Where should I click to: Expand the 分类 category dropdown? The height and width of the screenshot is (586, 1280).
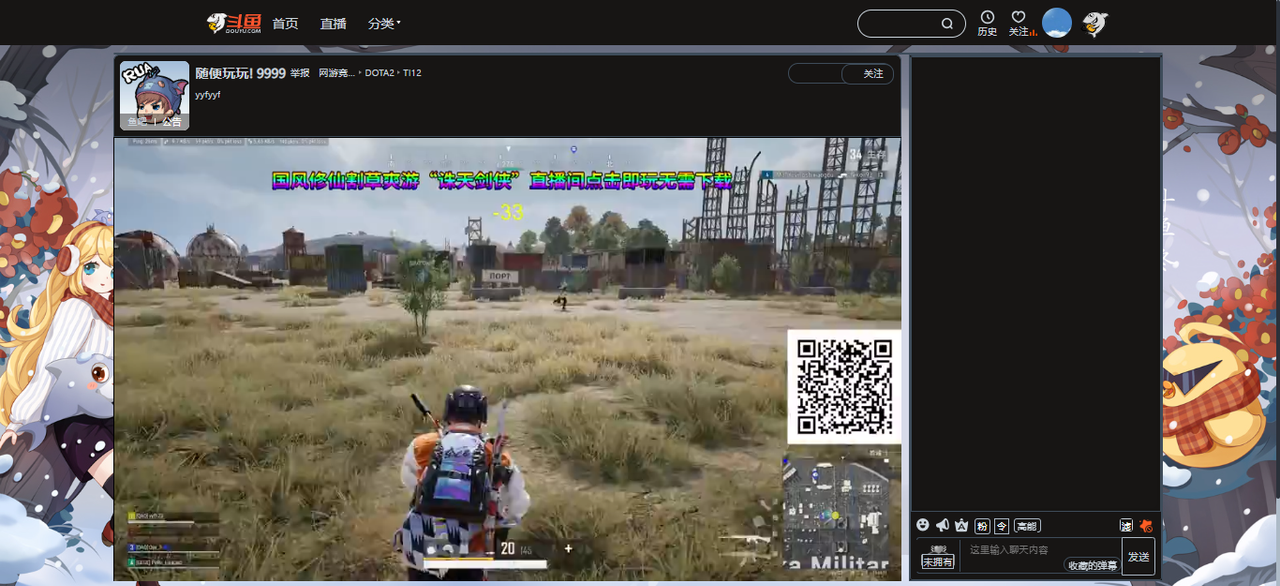tap(384, 23)
